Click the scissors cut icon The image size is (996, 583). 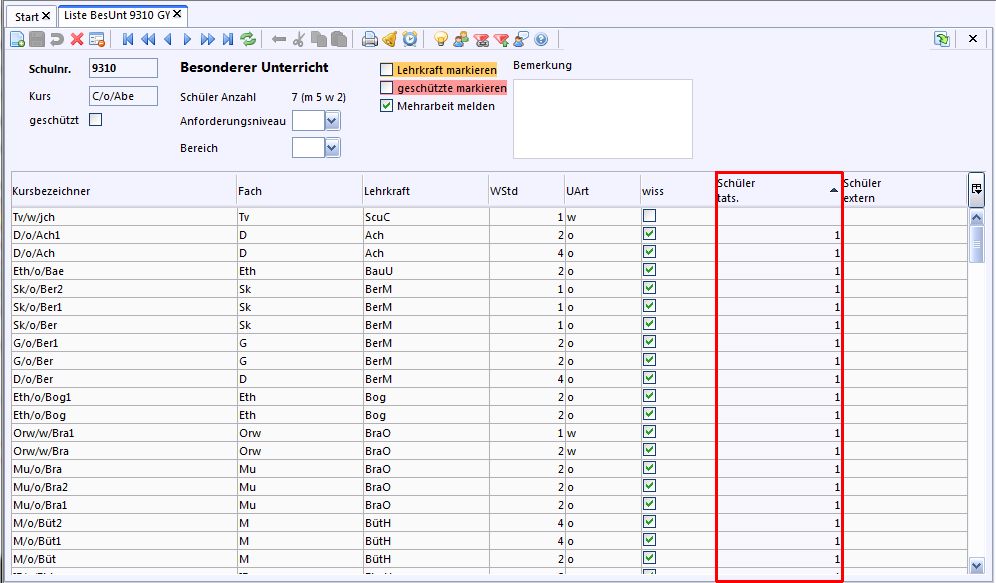pyautogui.click(x=299, y=39)
